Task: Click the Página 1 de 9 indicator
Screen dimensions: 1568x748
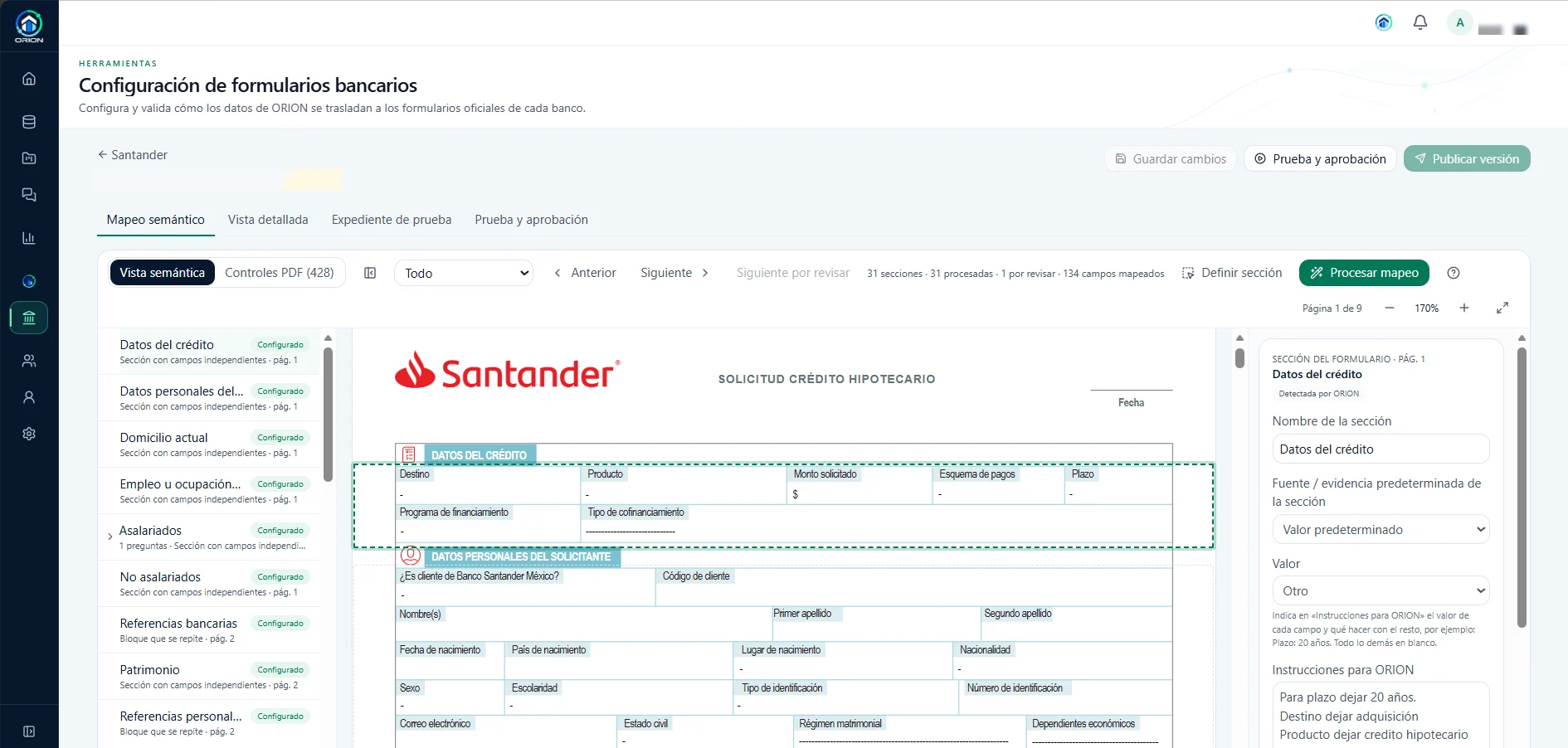Action: point(1332,308)
